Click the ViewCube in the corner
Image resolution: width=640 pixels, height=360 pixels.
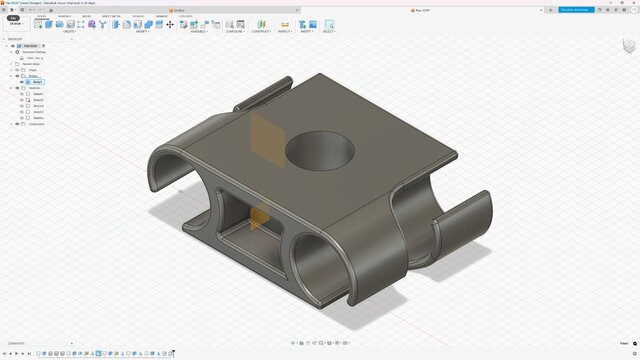pos(629,46)
